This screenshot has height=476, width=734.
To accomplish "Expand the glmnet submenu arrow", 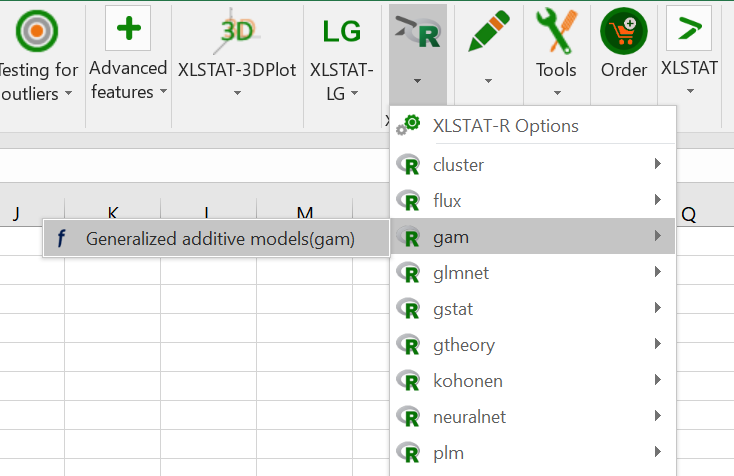I will pyautogui.click(x=657, y=272).
